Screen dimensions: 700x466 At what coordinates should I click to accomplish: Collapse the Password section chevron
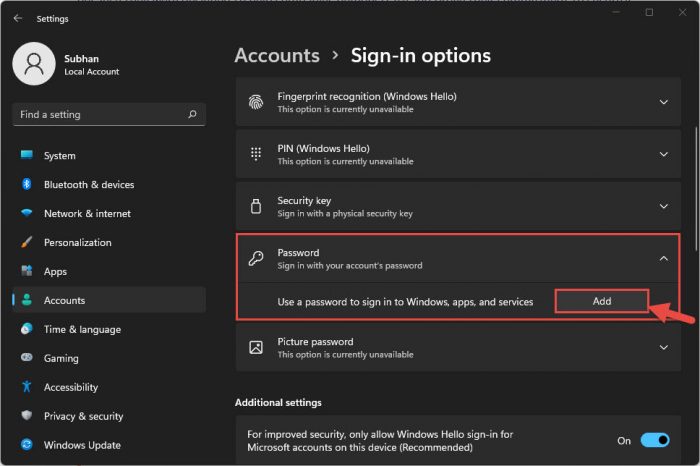click(664, 258)
